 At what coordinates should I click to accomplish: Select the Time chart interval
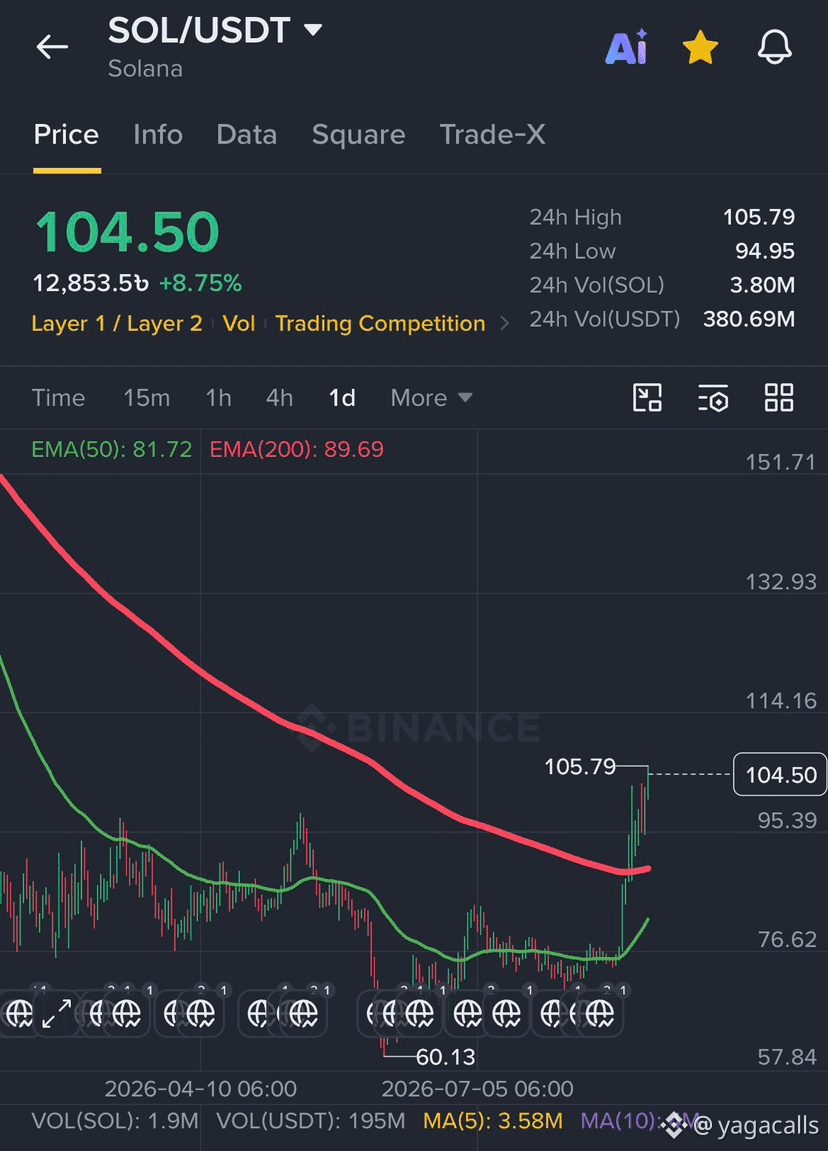point(58,398)
